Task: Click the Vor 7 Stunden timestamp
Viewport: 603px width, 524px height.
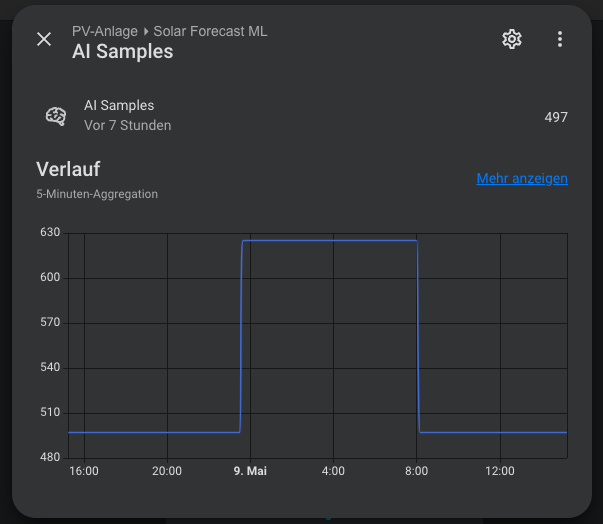Action: pyautogui.click(x=128, y=125)
